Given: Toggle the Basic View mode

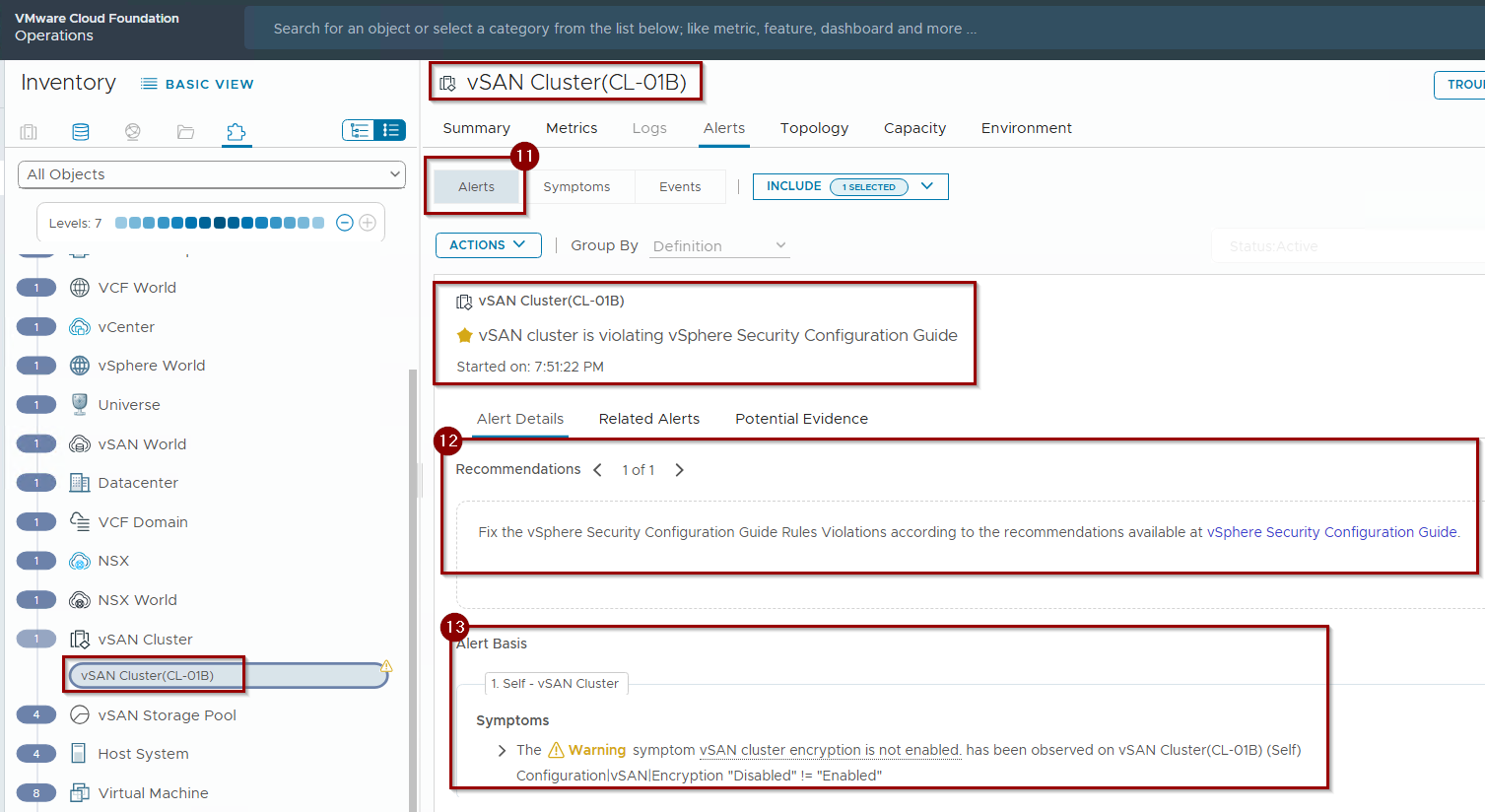Looking at the screenshot, I should (x=197, y=84).
